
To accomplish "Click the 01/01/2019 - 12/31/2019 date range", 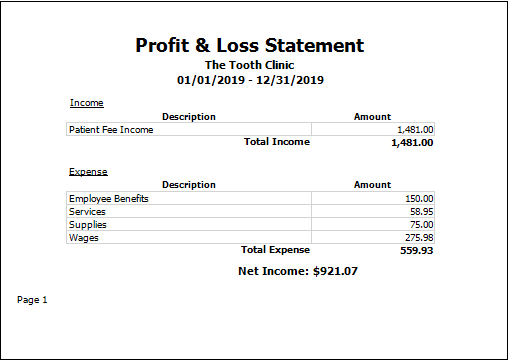I will tap(250, 80).
